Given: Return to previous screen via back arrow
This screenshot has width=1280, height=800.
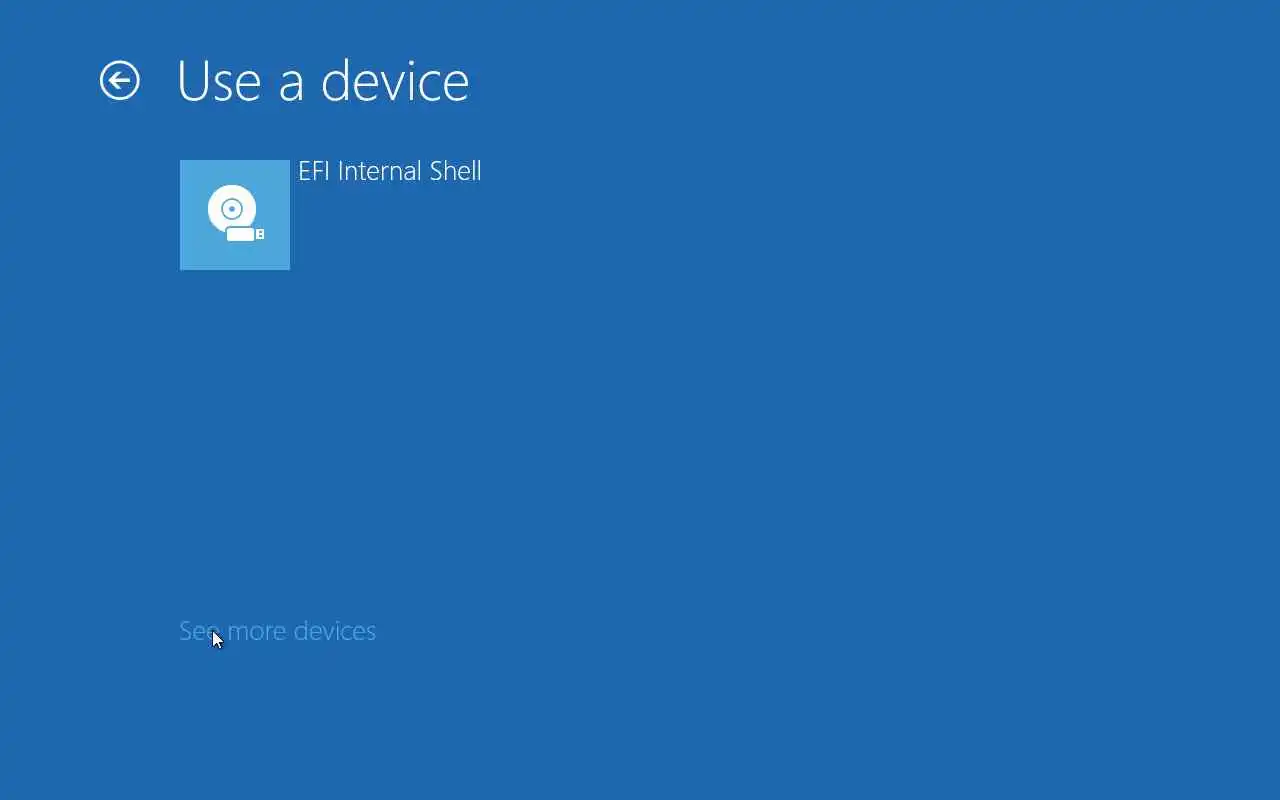Looking at the screenshot, I should [120, 81].
